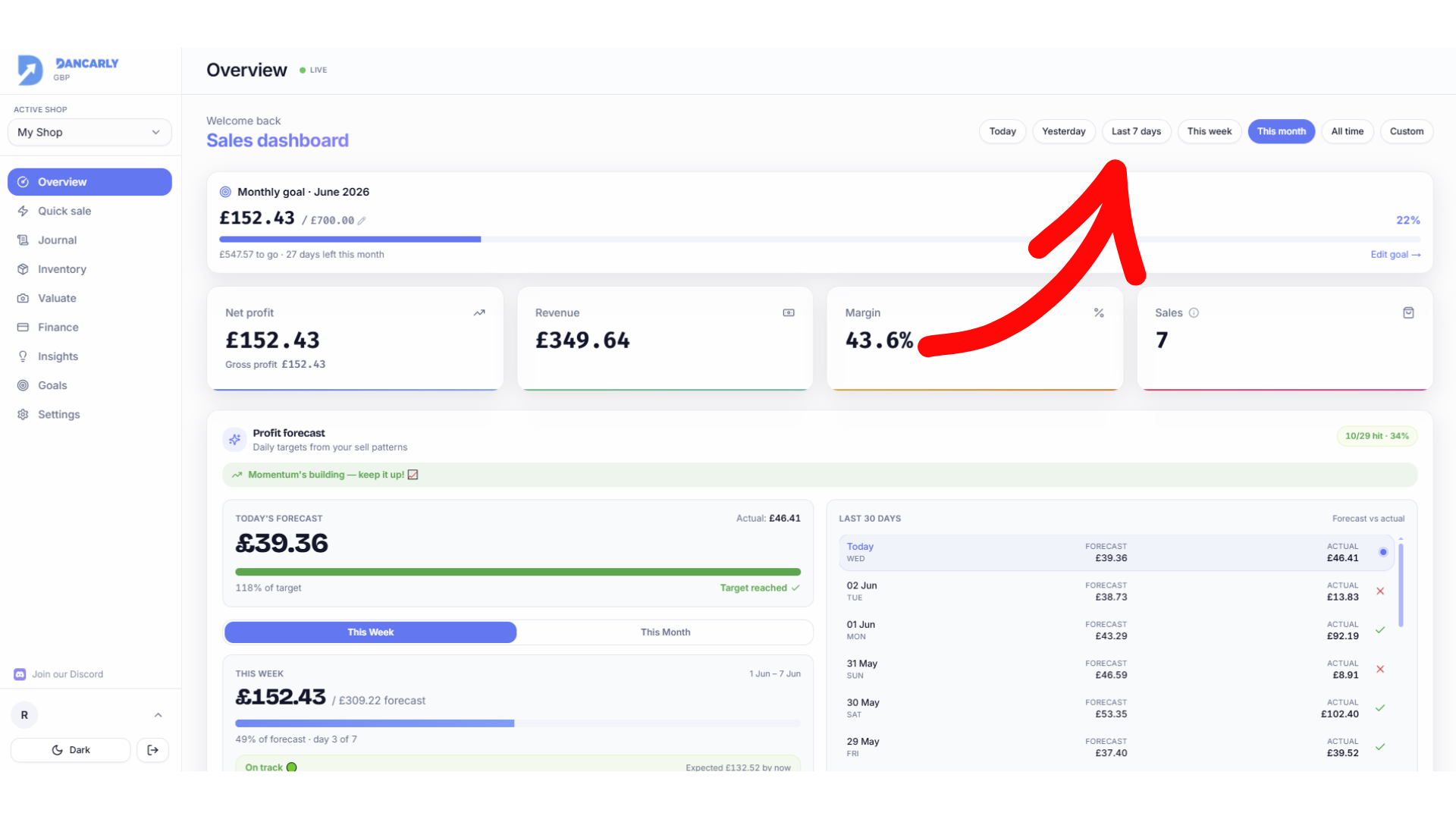Choose the Custom date range filter
Screen dimensions: 1456x819
click(x=1406, y=131)
